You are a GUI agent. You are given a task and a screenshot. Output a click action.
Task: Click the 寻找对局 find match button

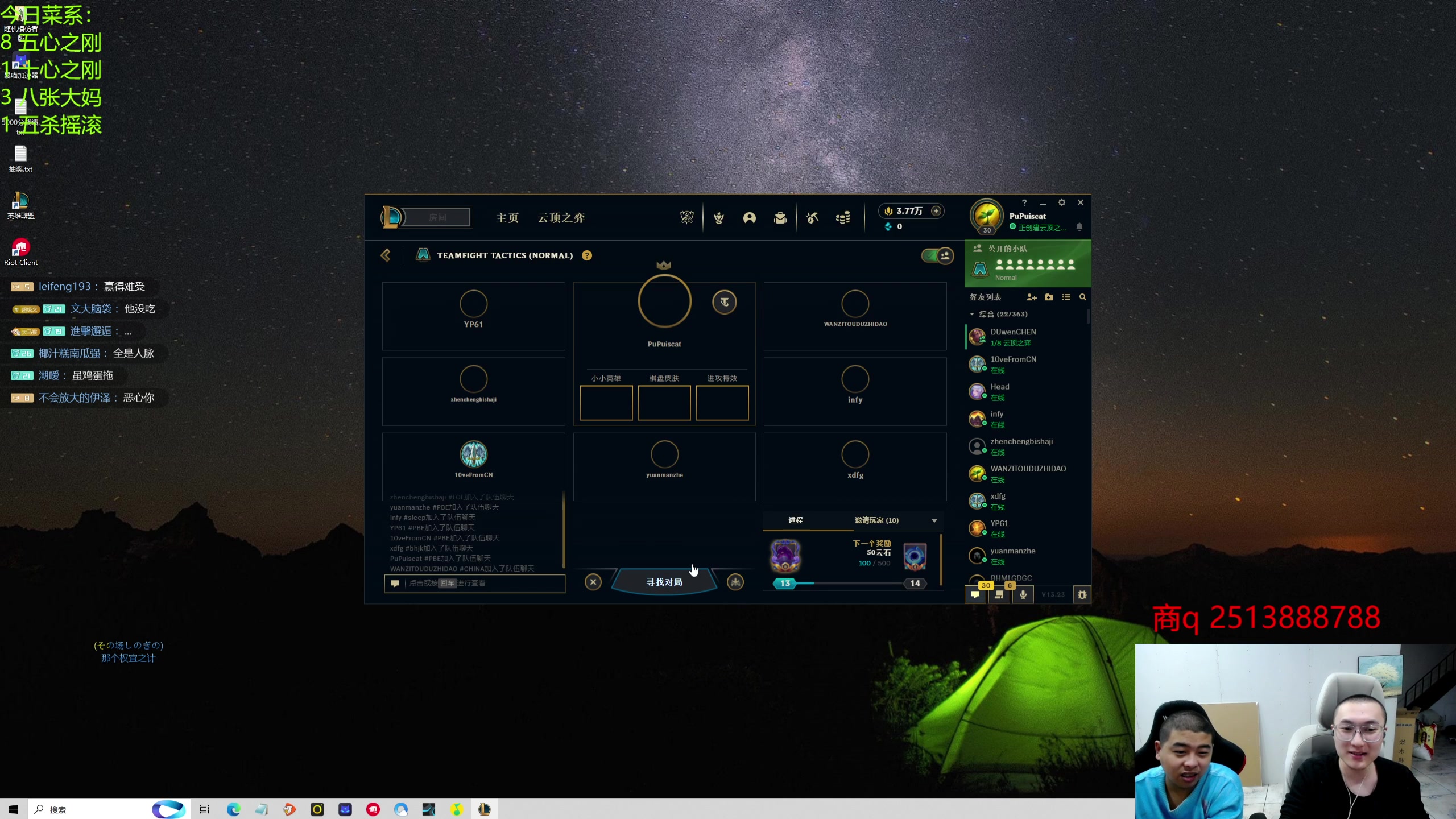tap(664, 582)
